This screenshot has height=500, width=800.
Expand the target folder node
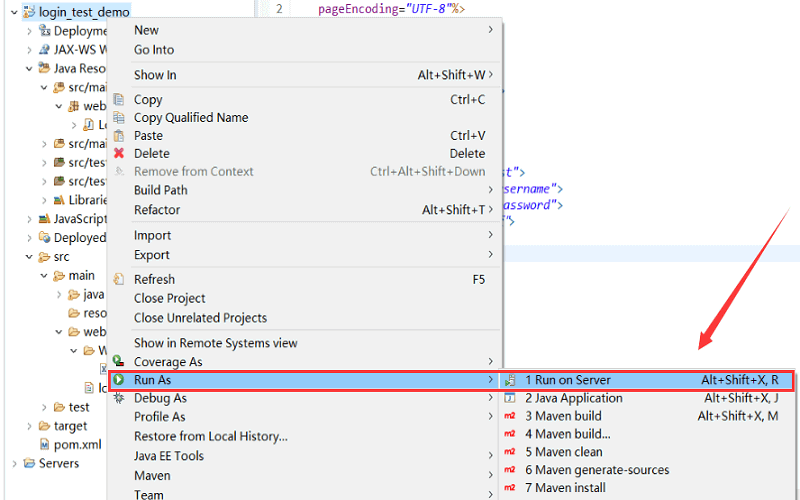click(x=29, y=427)
